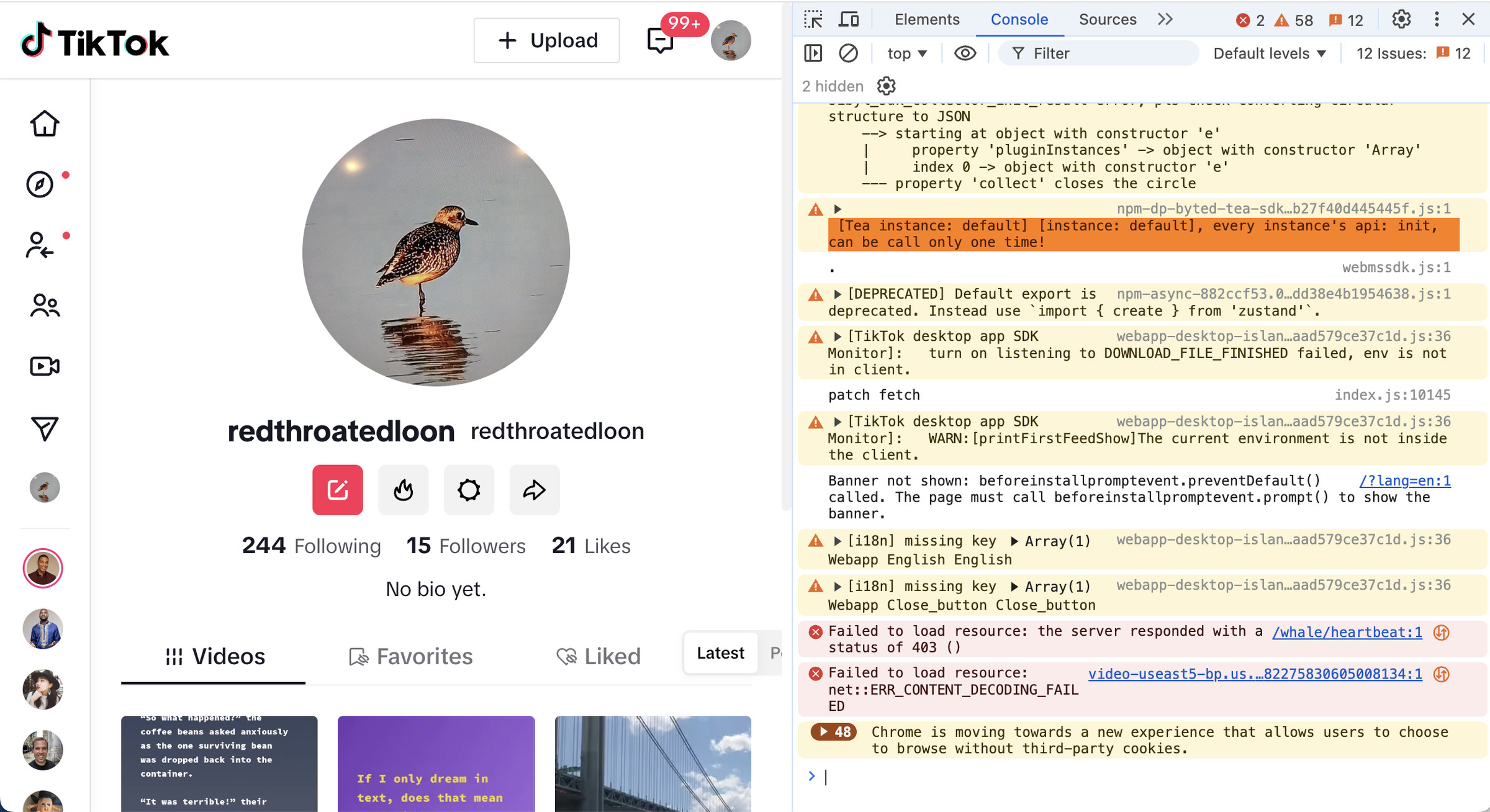The image size is (1490, 812).
Task: Expand the 48 grouped cookie warnings
Action: [834, 732]
